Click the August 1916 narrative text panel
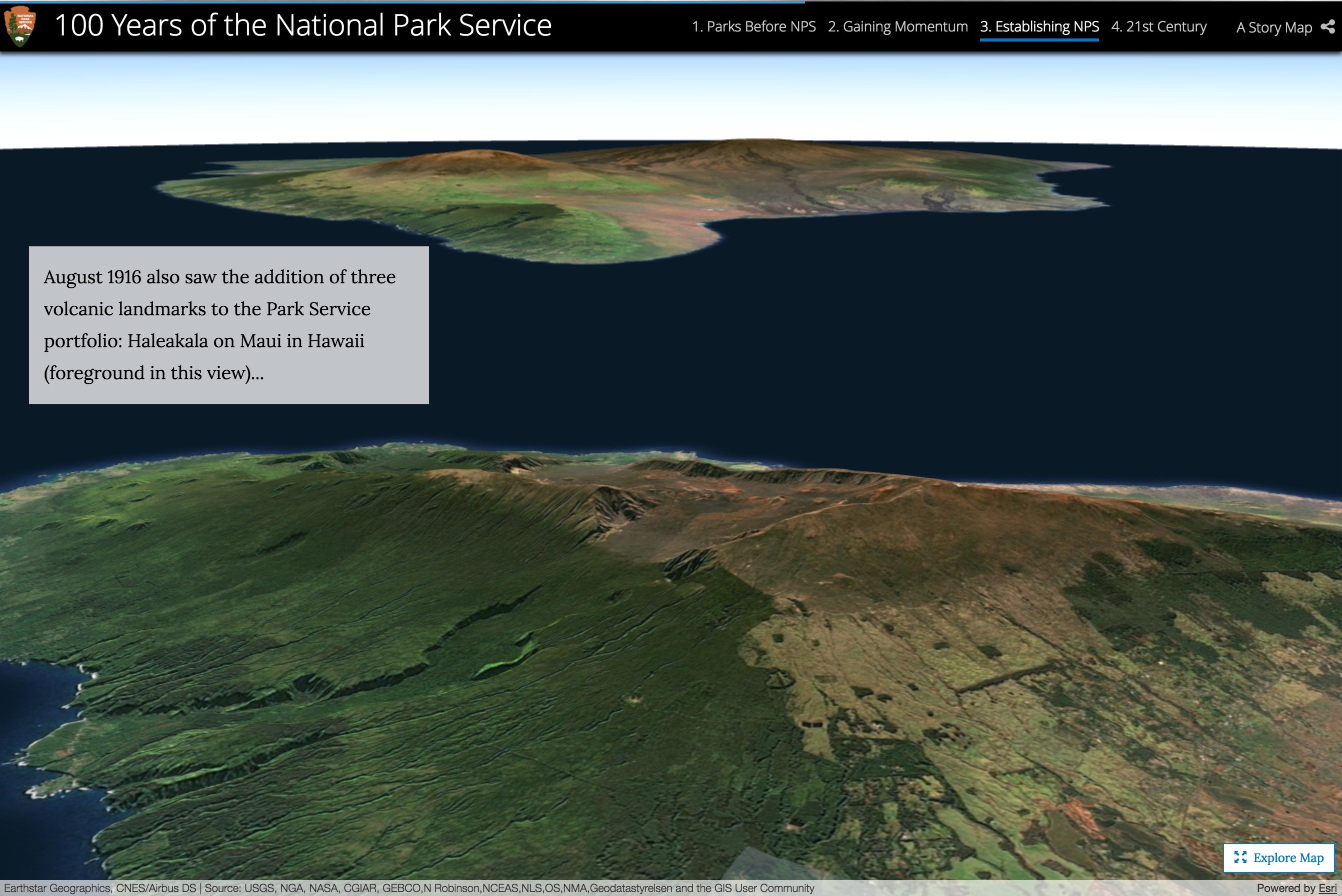1342x896 pixels. (228, 325)
